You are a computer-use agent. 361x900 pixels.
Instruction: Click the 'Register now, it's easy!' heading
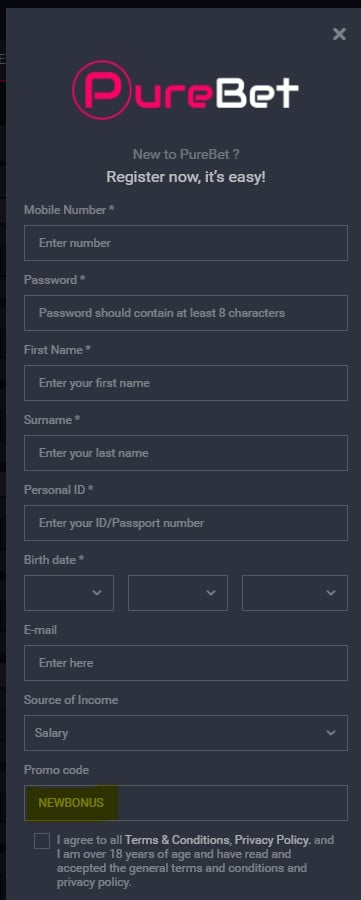[186, 177]
